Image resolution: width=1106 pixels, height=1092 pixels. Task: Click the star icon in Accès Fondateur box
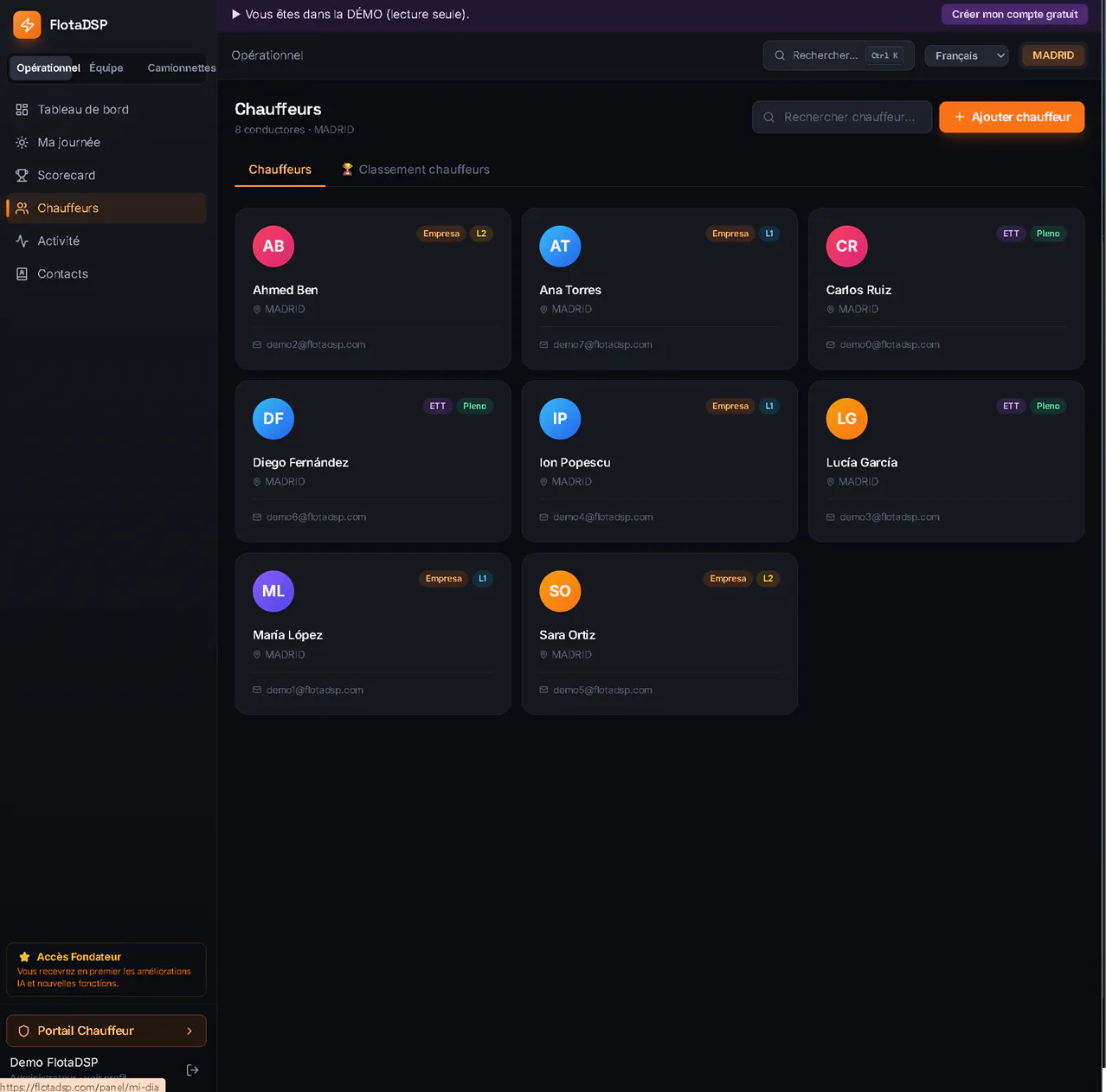point(24,957)
